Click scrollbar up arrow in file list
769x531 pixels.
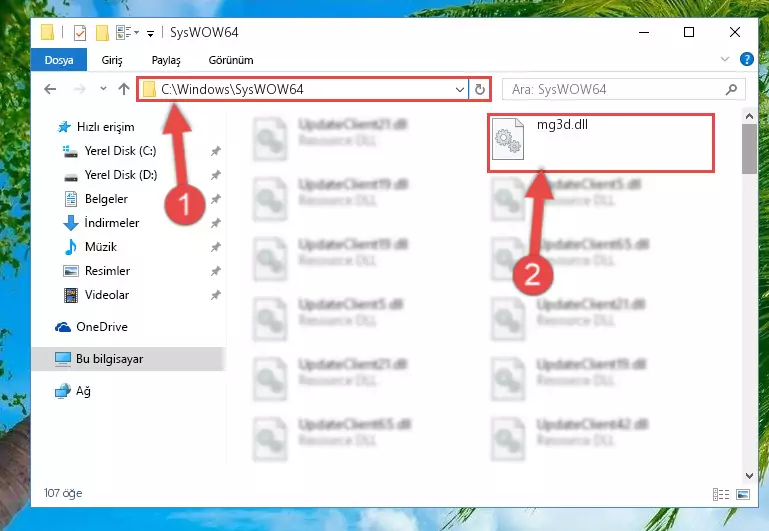pos(749,117)
